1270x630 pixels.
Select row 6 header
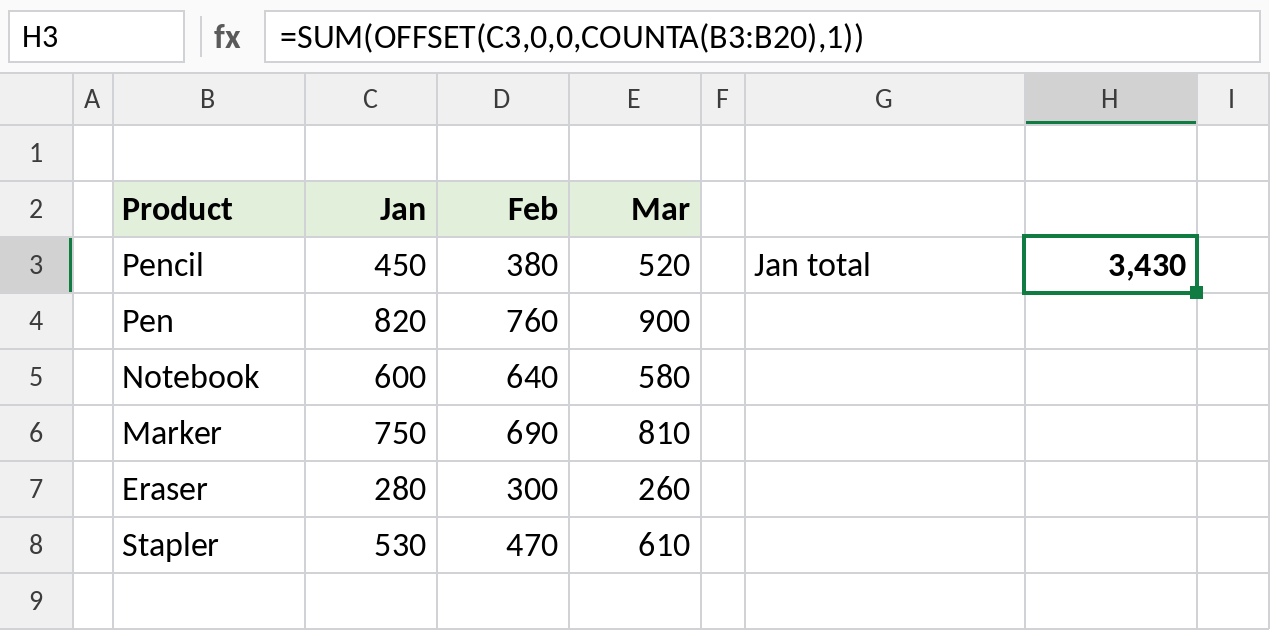(x=37, y=433)
